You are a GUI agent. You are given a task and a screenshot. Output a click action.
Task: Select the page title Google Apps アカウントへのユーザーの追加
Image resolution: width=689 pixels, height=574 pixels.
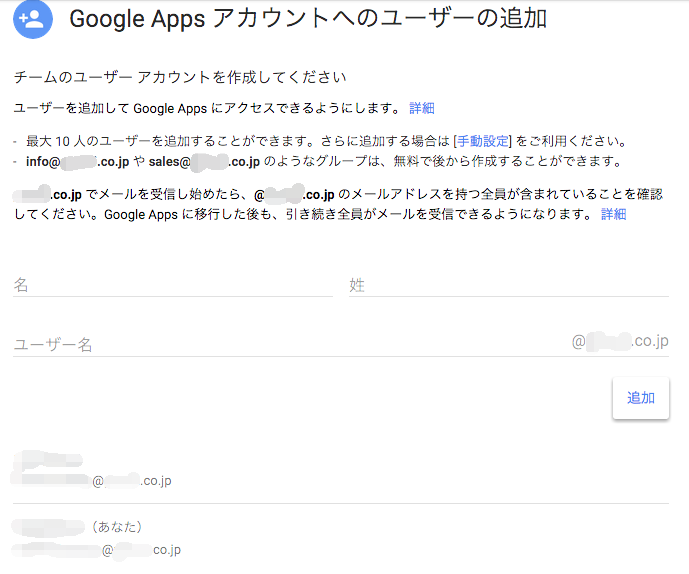tap(308, 19)
